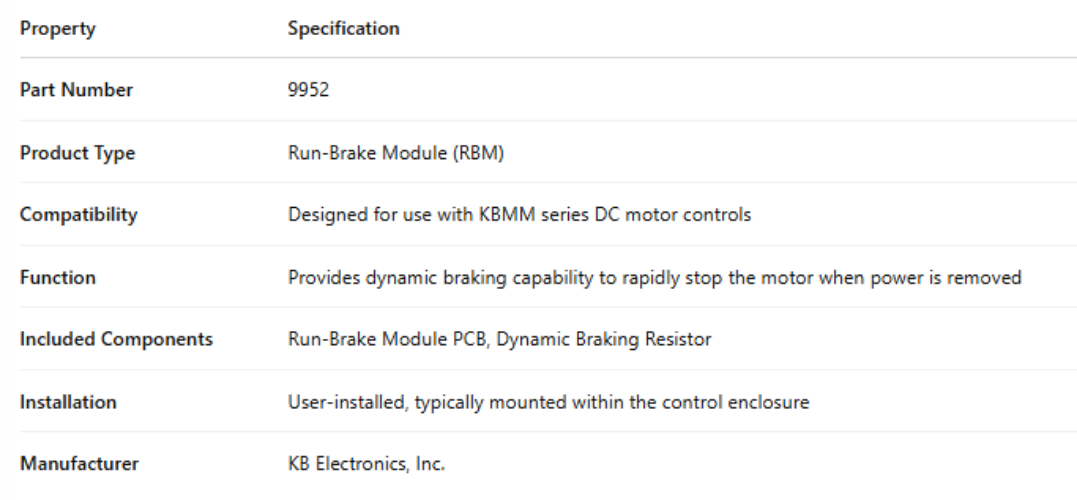Click the KBMM series compatibility description
Viewport: 1077px width, 500px height.
point(519,215)
